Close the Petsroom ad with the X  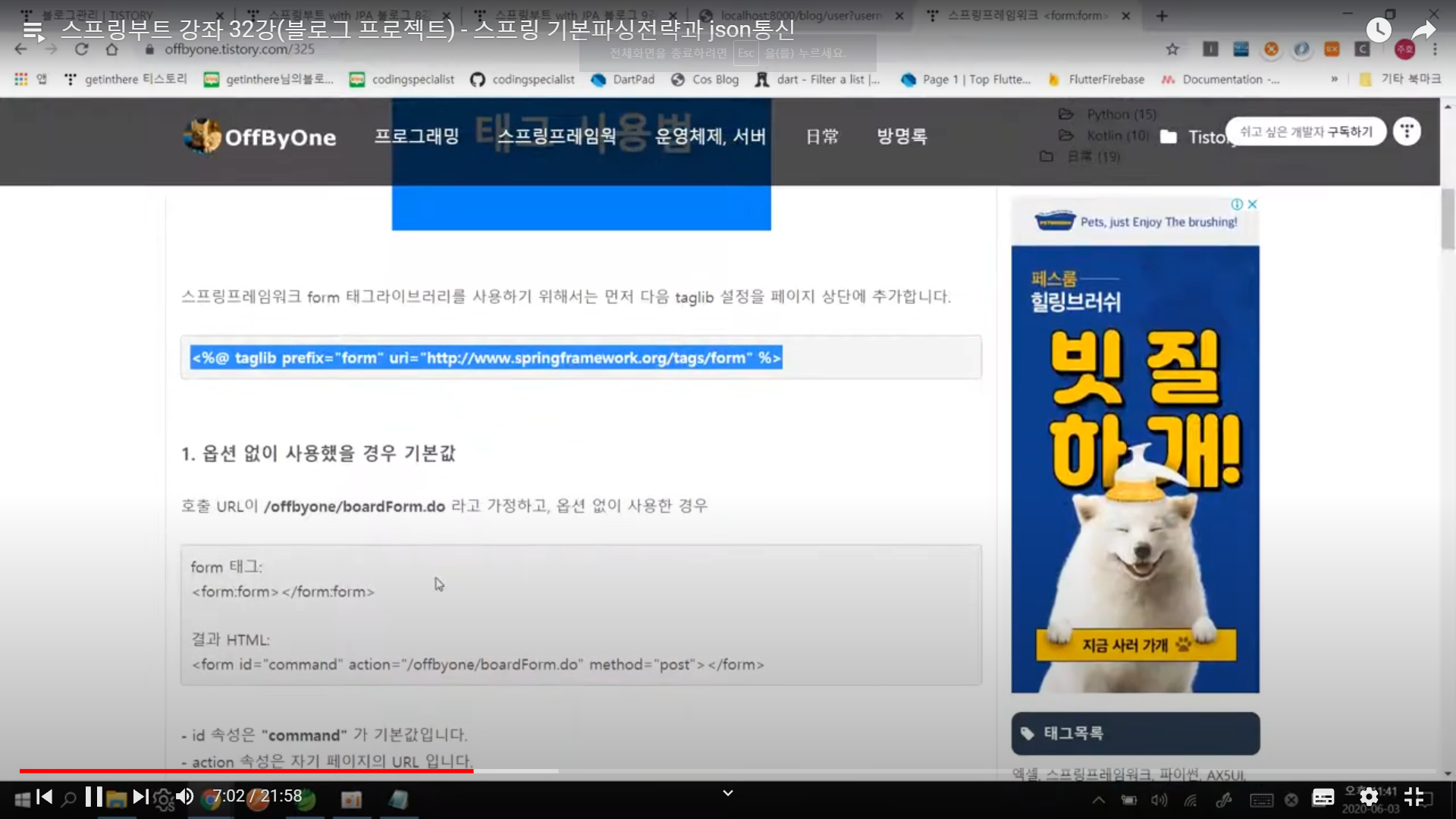click(1252, 204)
